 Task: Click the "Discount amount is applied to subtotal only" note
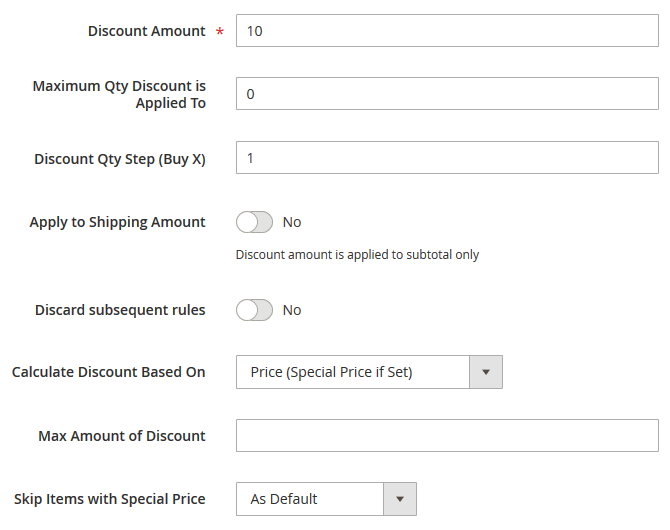(x=357, y=255)
